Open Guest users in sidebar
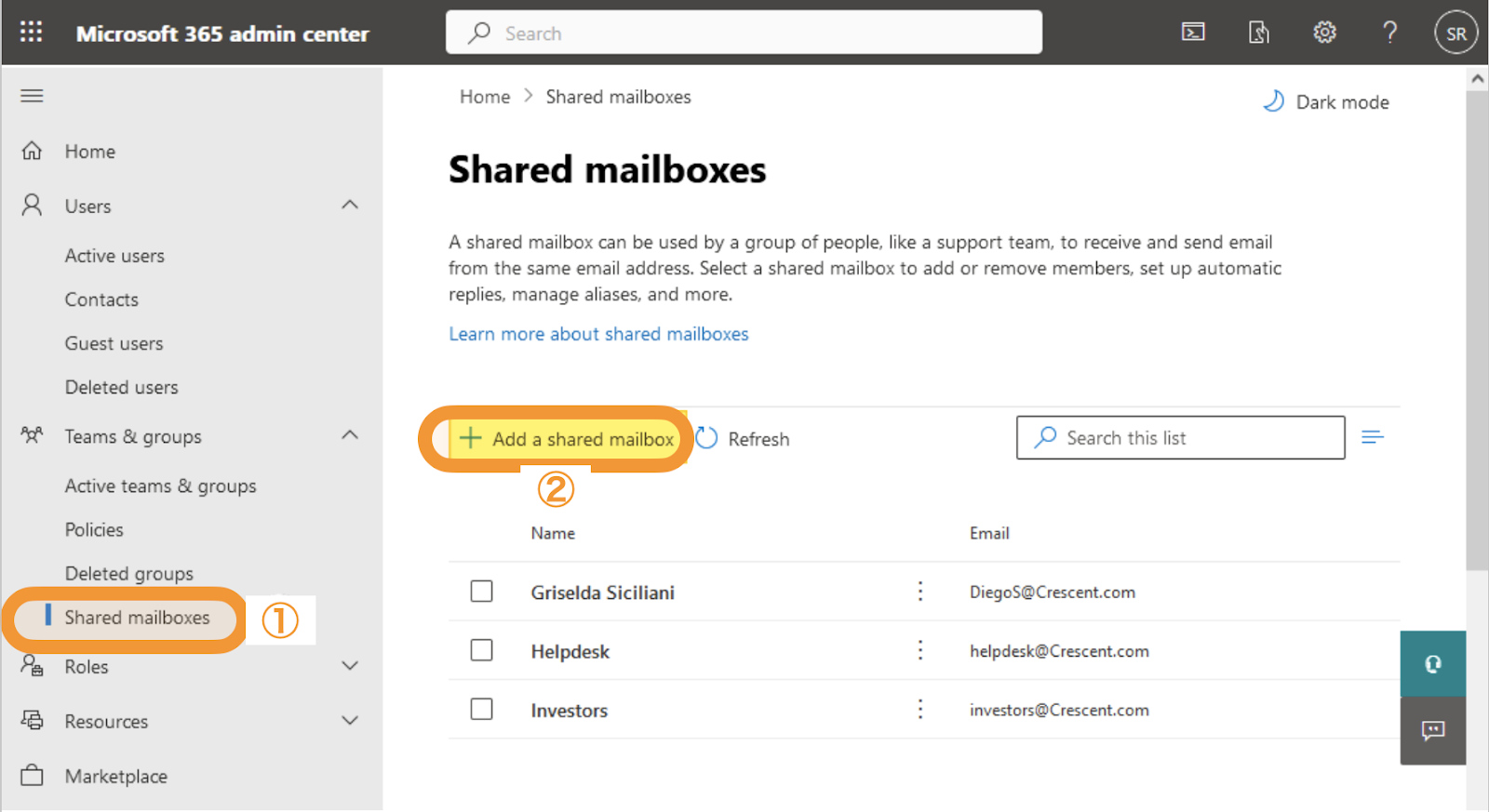The width and height of the screenshot is (1489, 812). coord(114,343)
